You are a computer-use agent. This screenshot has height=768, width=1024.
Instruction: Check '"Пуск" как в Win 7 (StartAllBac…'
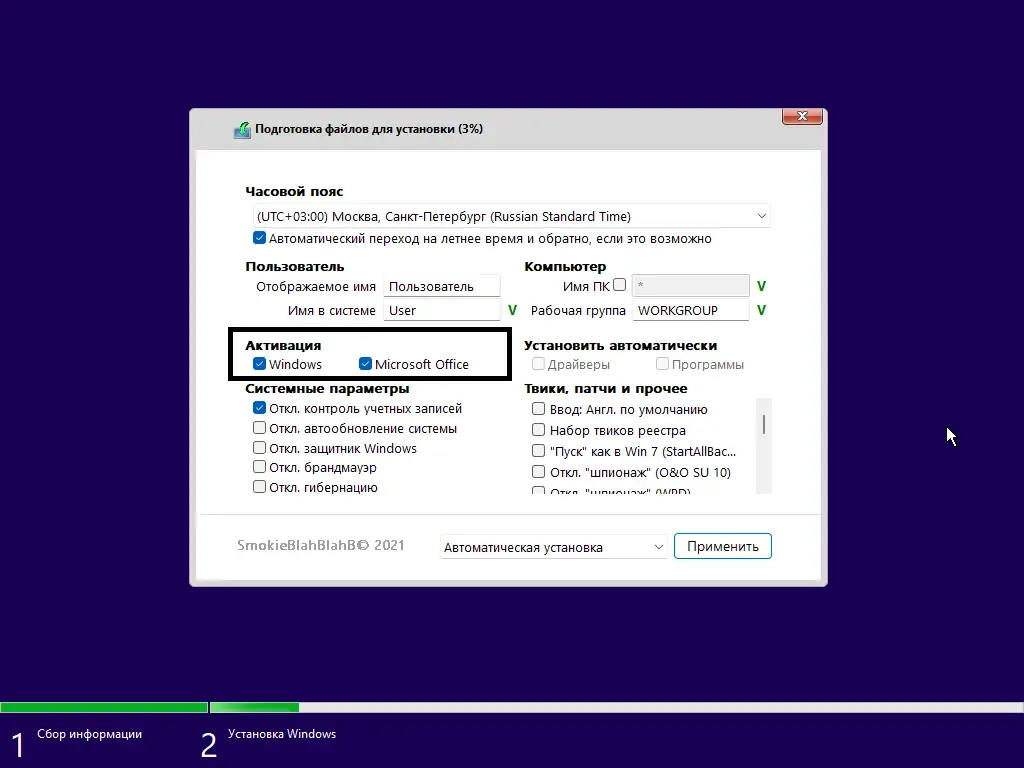[538, 451]
